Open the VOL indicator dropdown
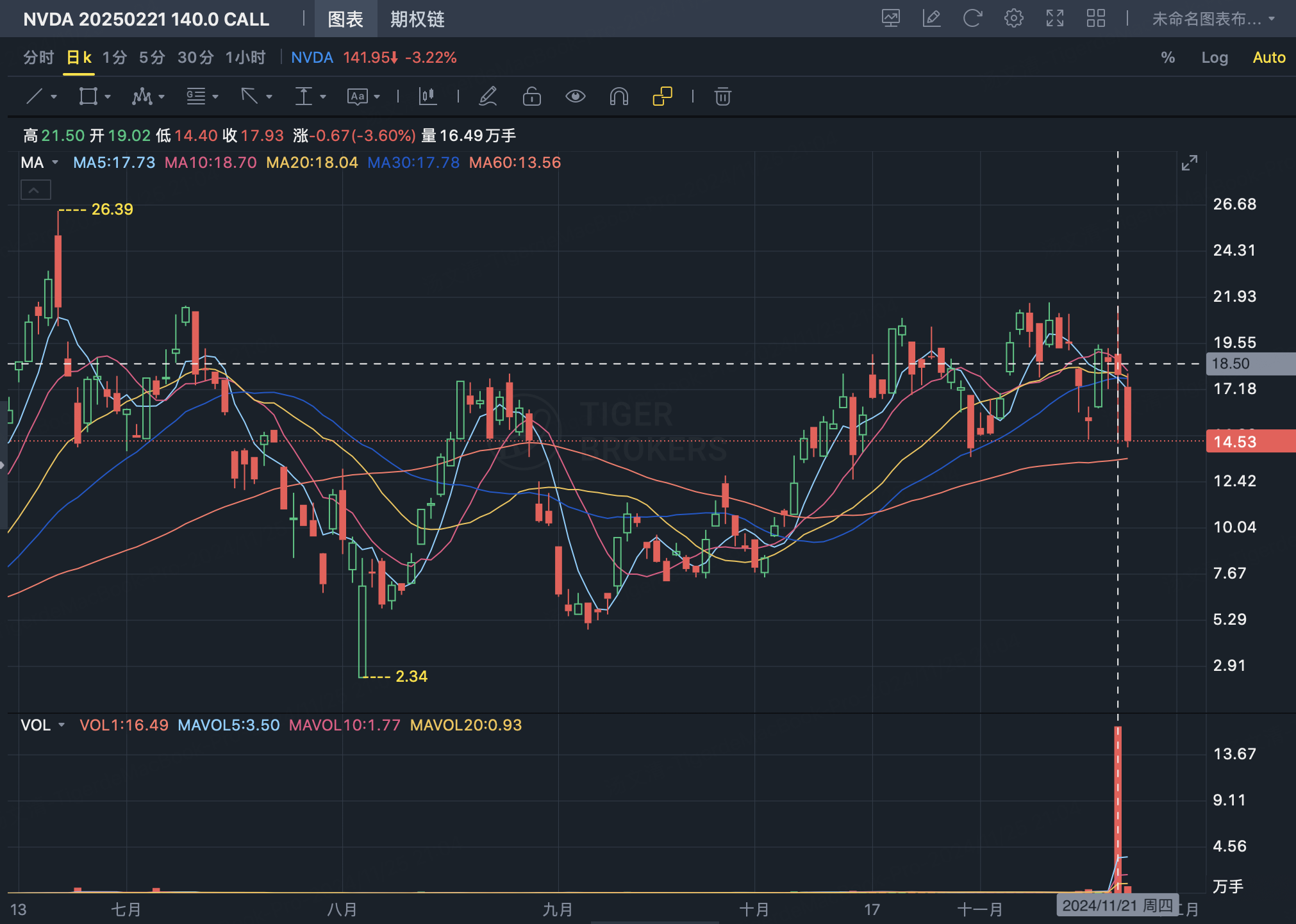This screenshot has width=1296, height=924. tap(62, 725)
